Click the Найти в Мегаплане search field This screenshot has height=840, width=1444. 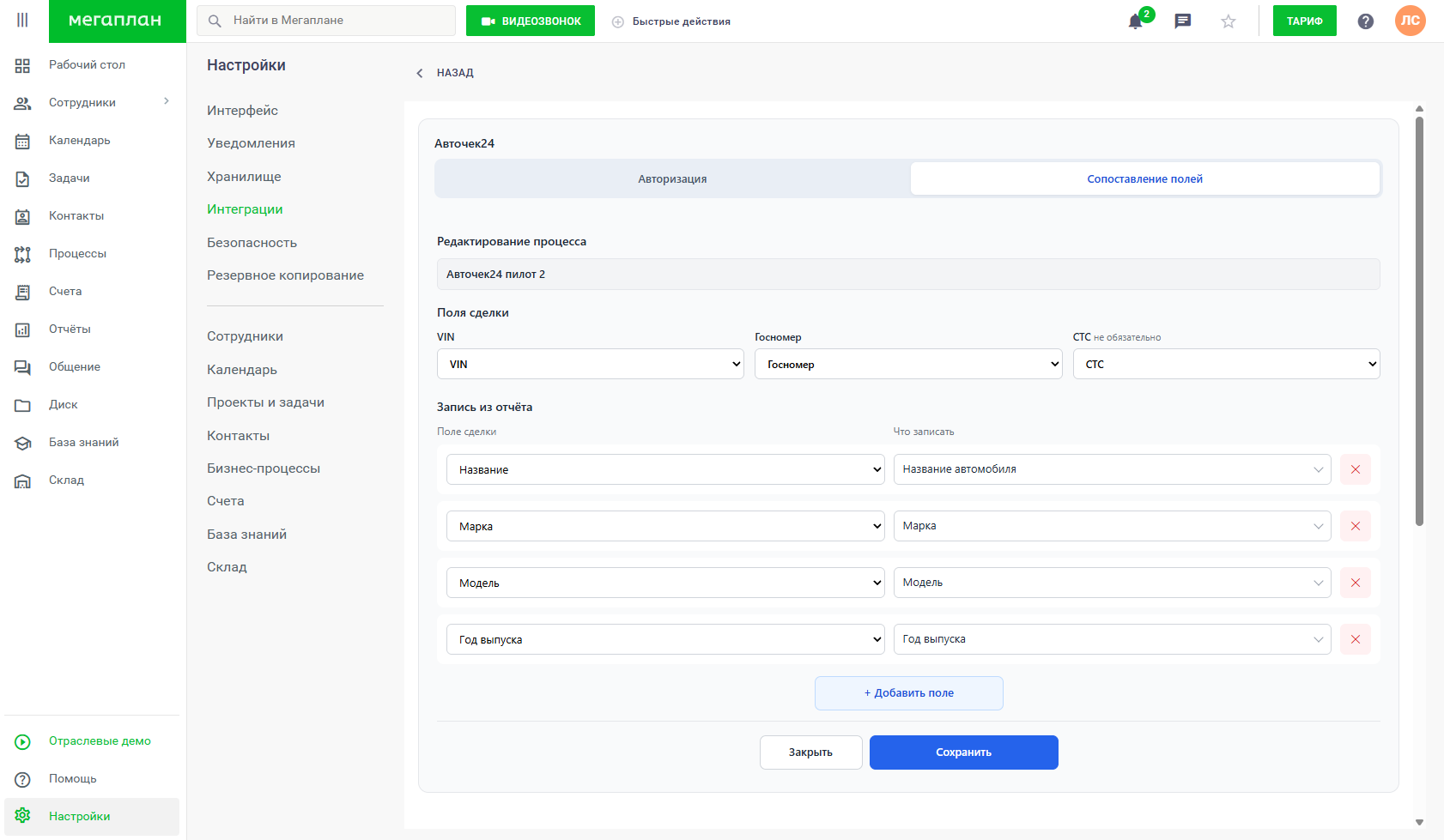point(326,21)
